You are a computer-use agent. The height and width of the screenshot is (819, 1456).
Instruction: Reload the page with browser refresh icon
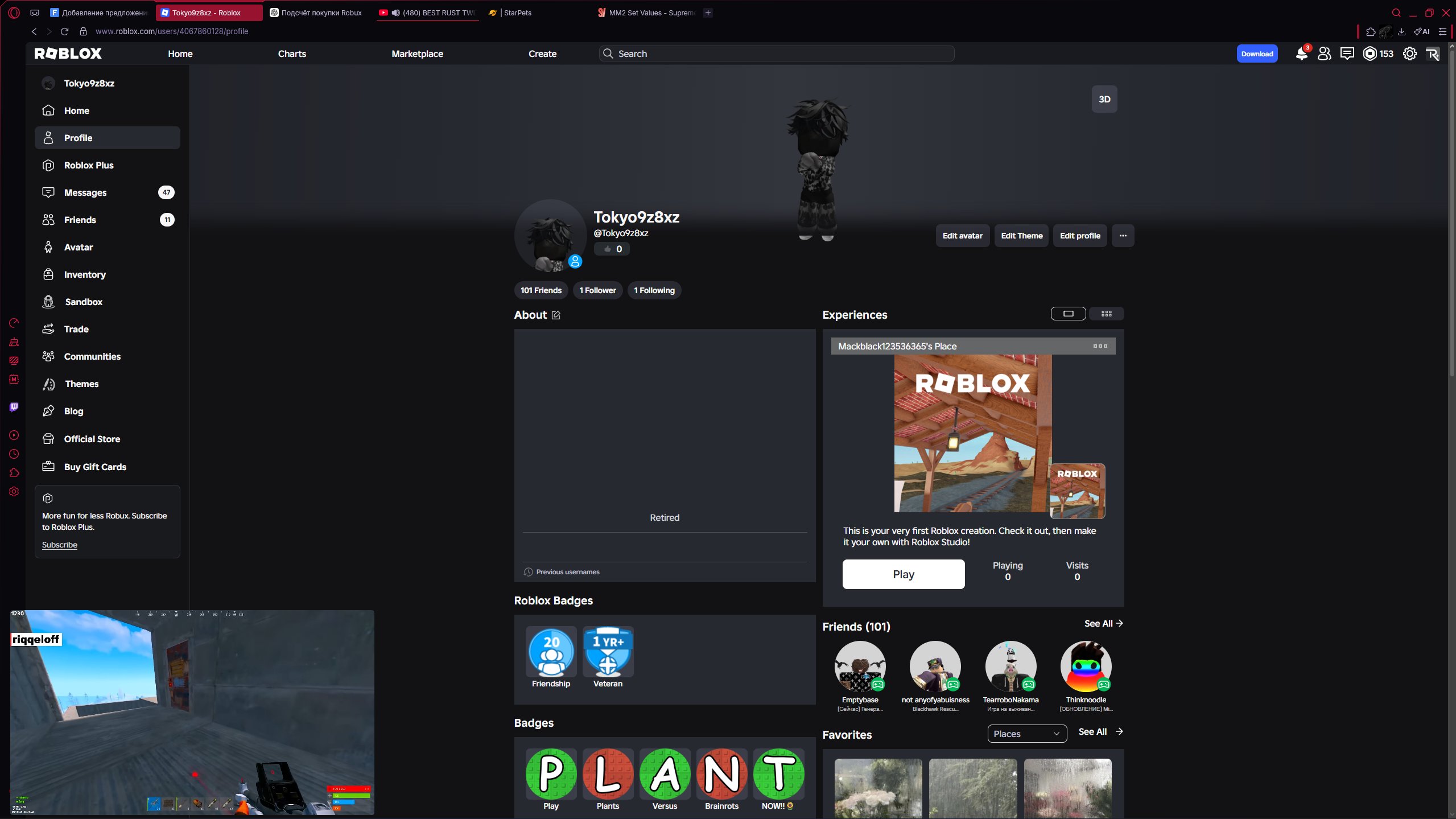[64, 31]
